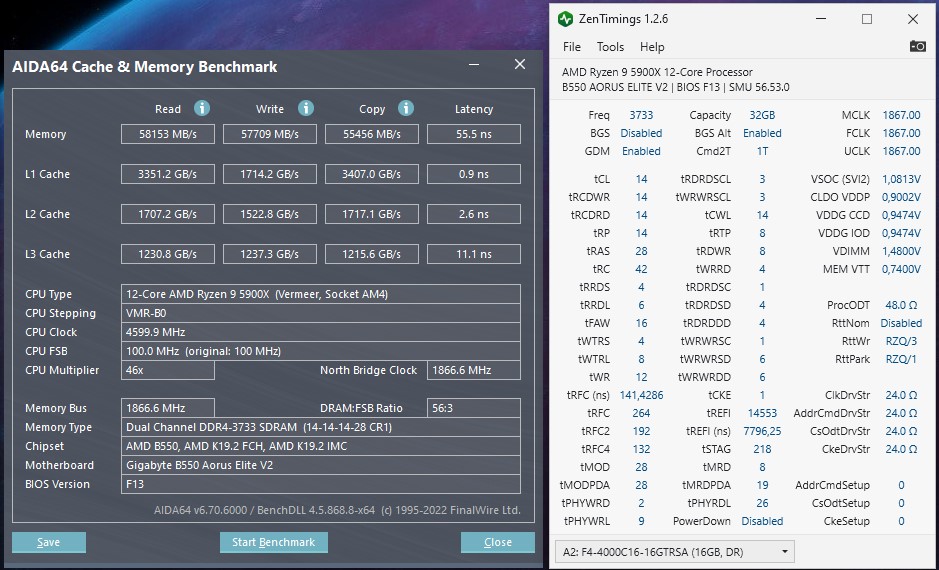Minimize the ZenTimings window
The width and height of the screenshot is (939, 570).
(821, 19)
